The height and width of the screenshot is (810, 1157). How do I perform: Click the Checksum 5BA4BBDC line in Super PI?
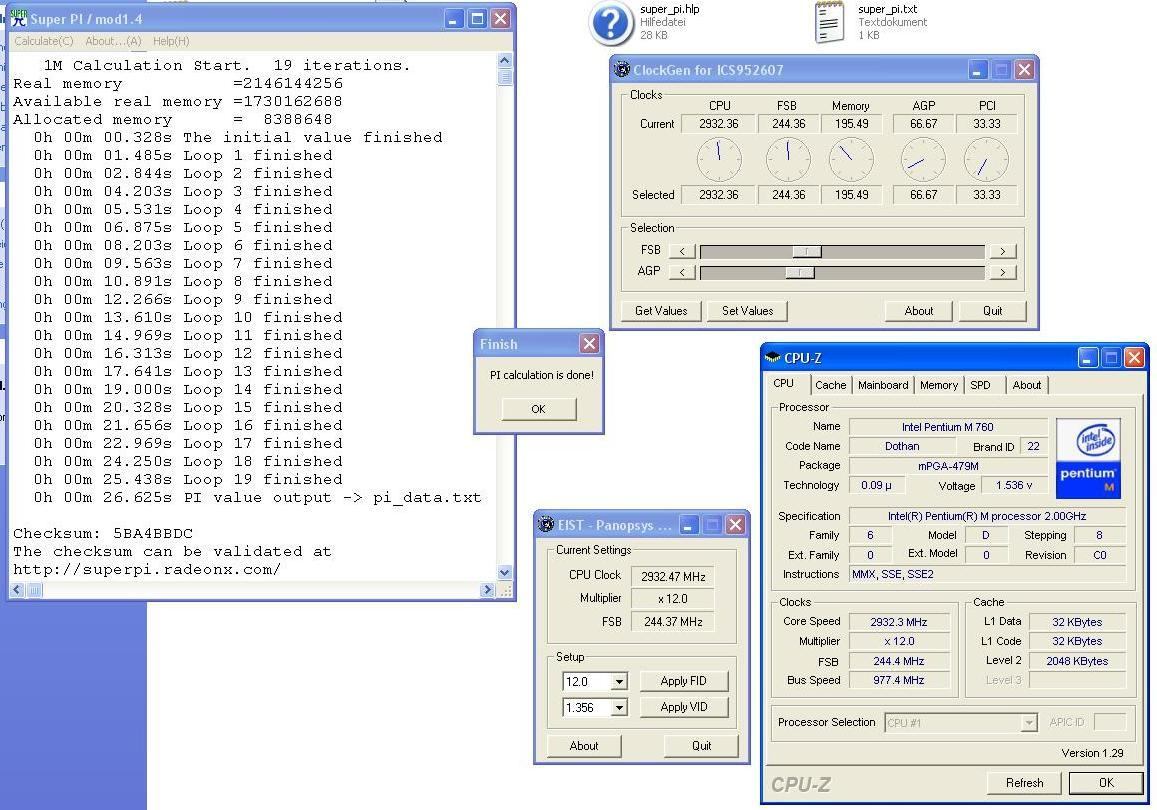pyautogui.click(x=103, y=533)
